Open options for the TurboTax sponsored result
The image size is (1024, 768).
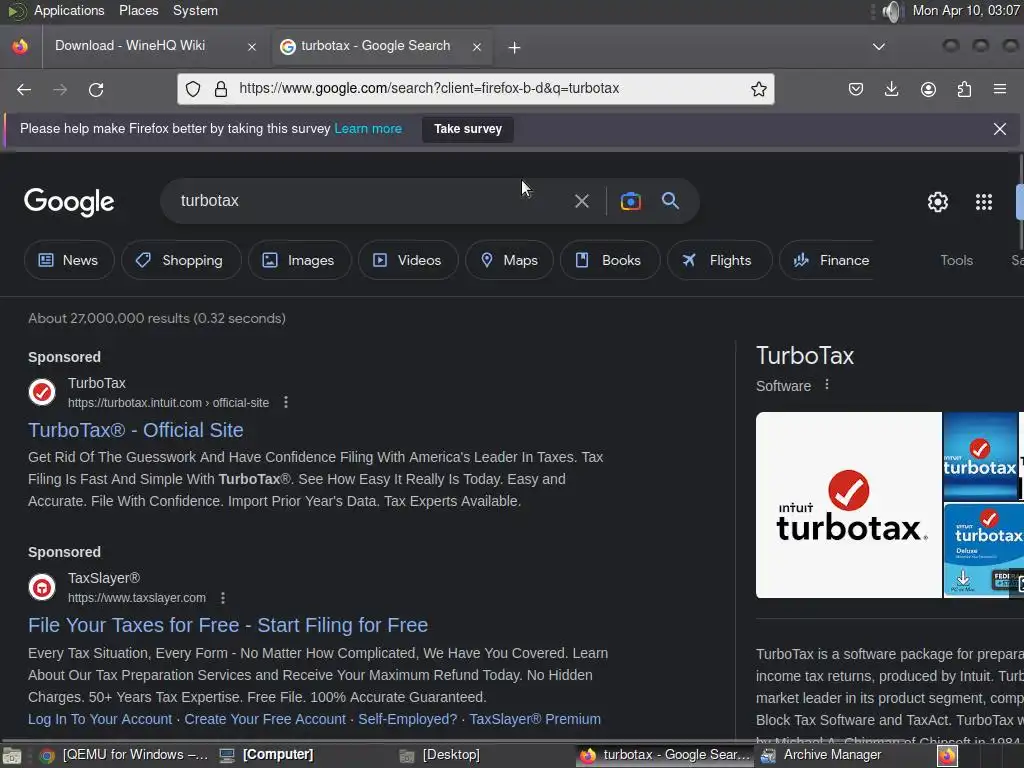coord(285,402)
